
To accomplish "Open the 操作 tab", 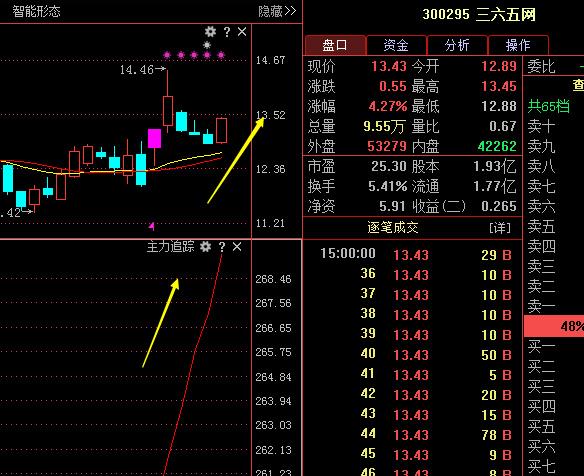I will tap(518, 45).
